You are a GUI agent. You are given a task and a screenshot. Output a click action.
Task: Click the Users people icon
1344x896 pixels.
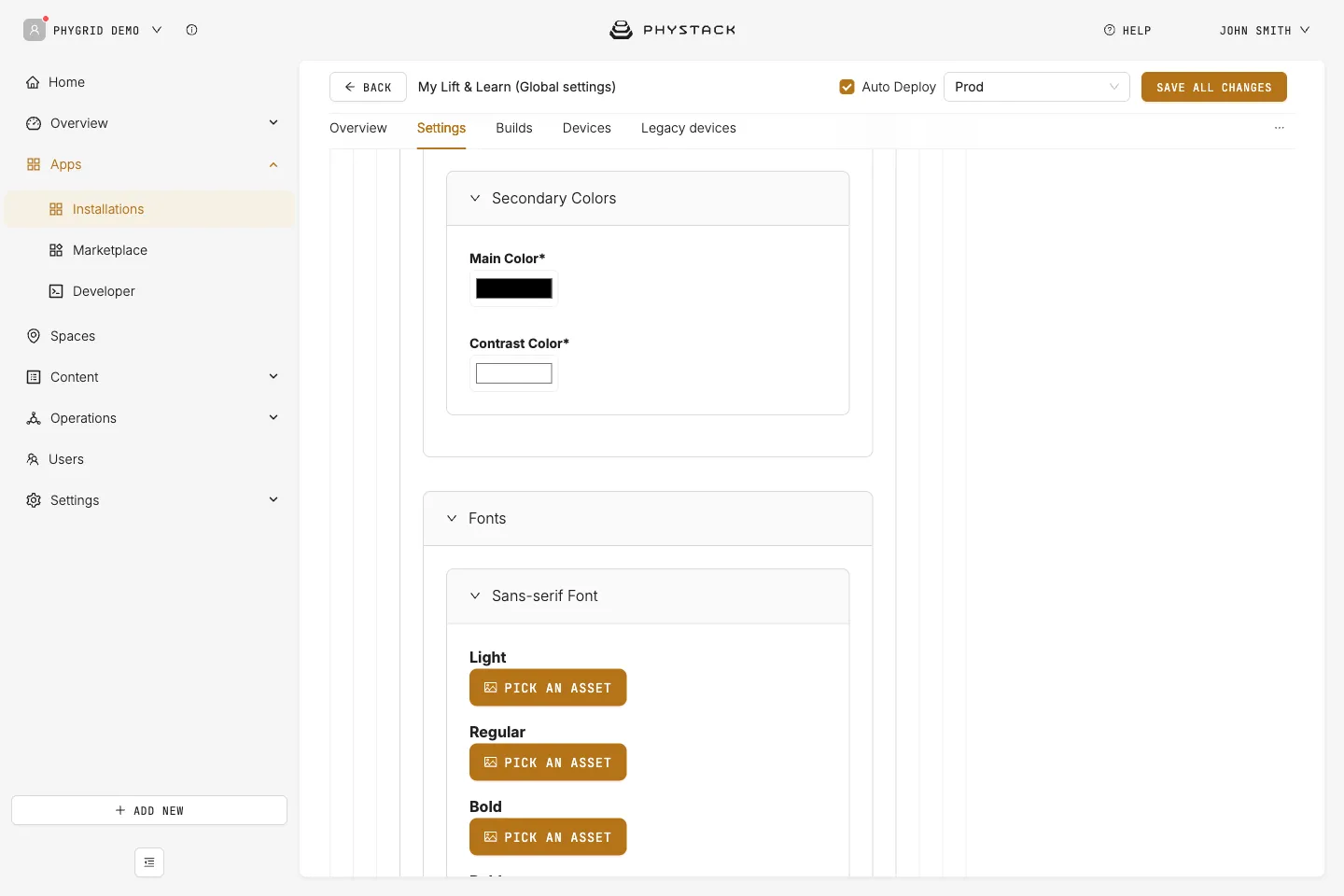[33, 459]
